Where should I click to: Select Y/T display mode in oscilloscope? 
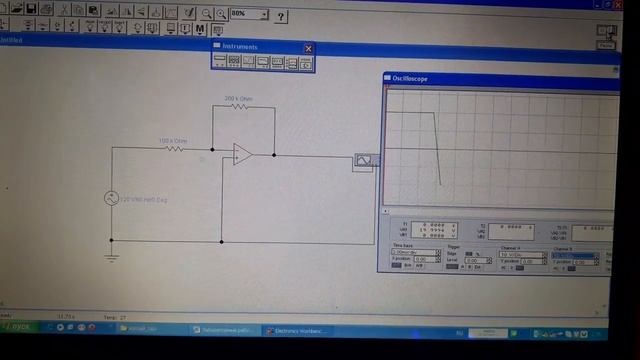396,265
